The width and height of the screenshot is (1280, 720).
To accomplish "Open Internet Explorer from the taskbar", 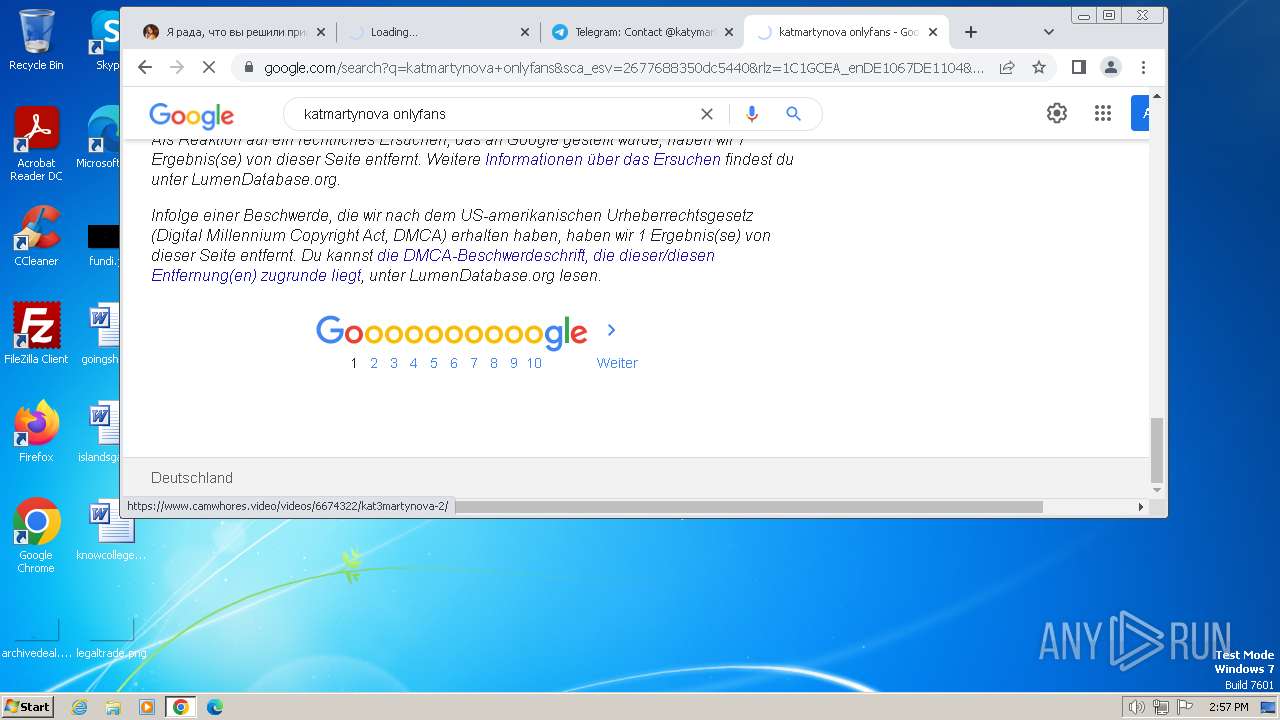I will pos(80,707).
